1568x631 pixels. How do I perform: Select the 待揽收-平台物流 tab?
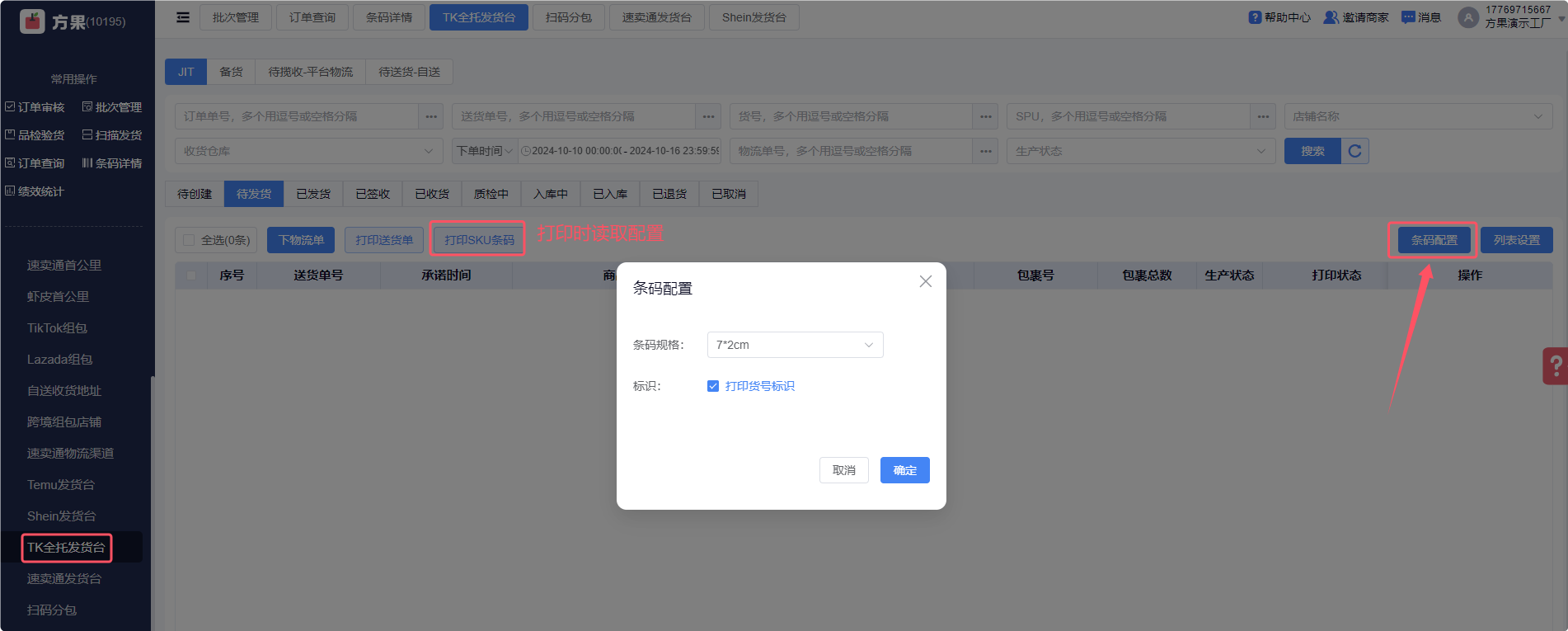pyautogui.click(x=311, y=72)
